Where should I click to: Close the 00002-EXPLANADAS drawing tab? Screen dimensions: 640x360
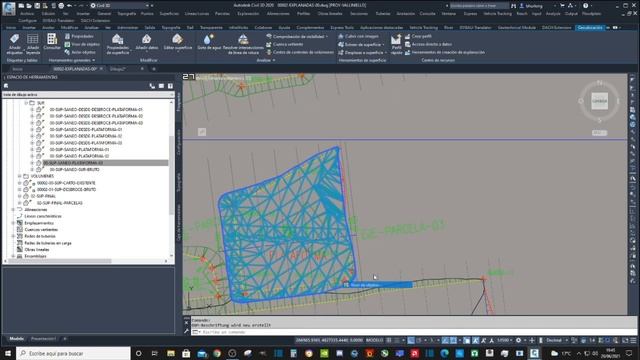tap(101, 69)
